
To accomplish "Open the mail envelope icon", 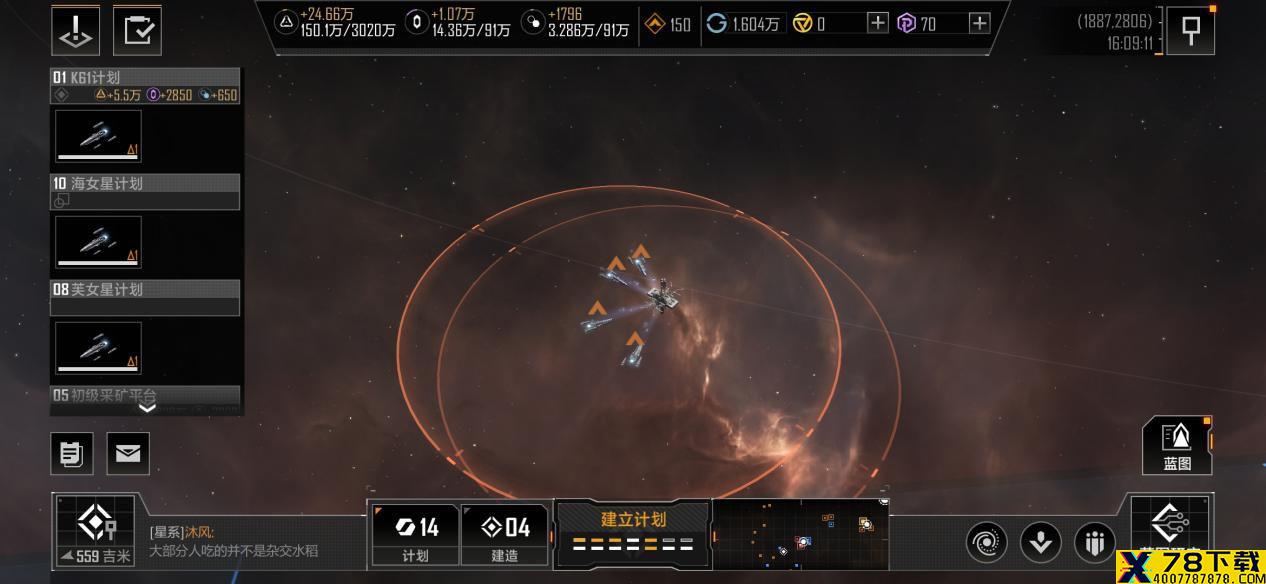I will click(127, 454).
